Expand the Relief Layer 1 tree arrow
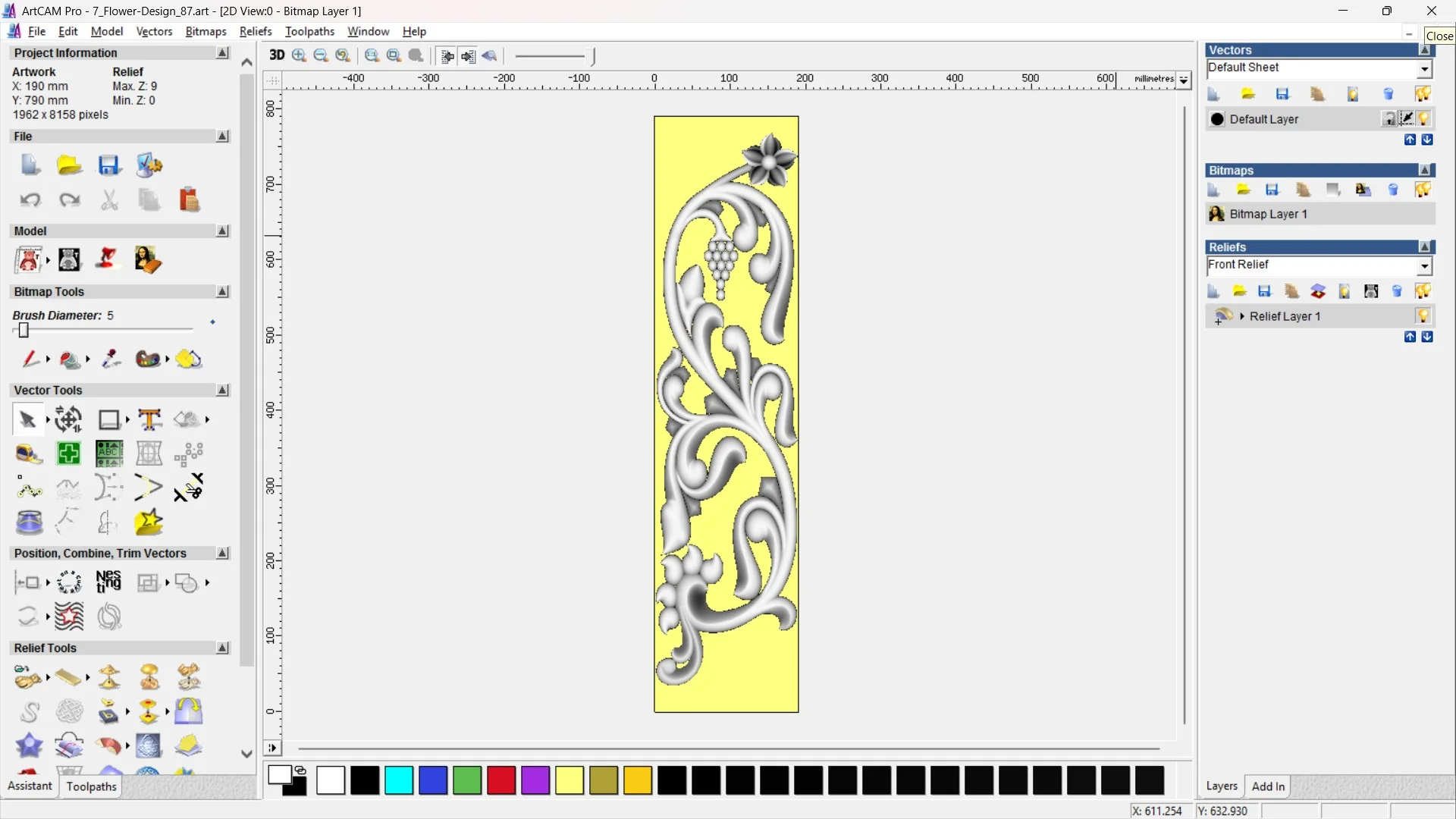 (1242, 316)
